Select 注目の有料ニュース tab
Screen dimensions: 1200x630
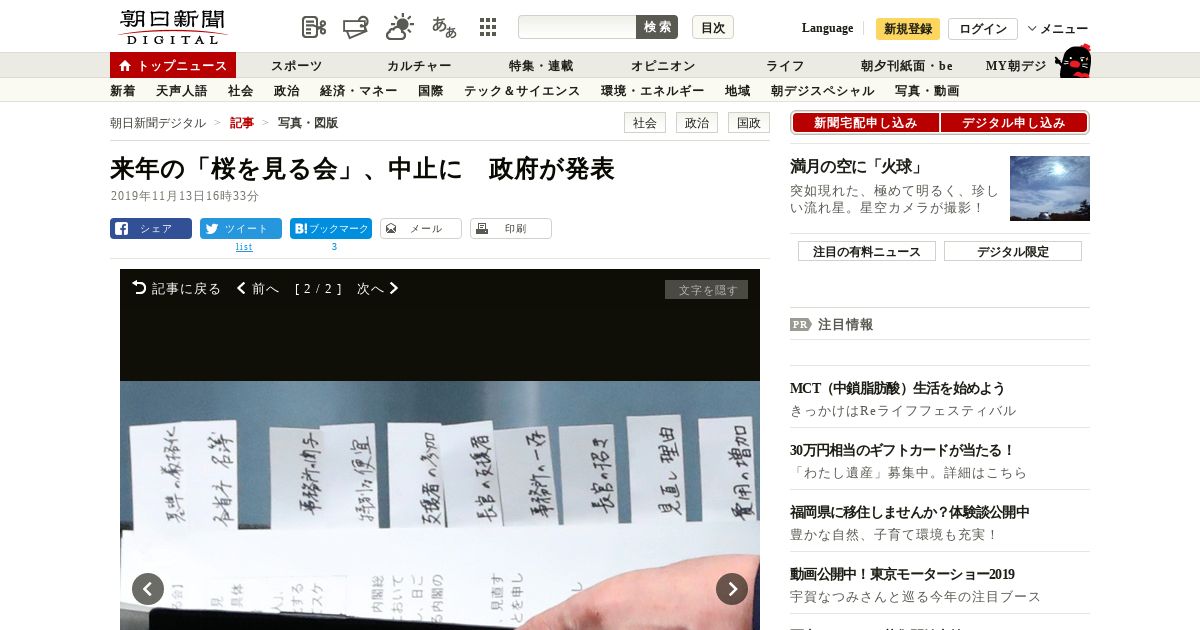(x=867, y=251)
